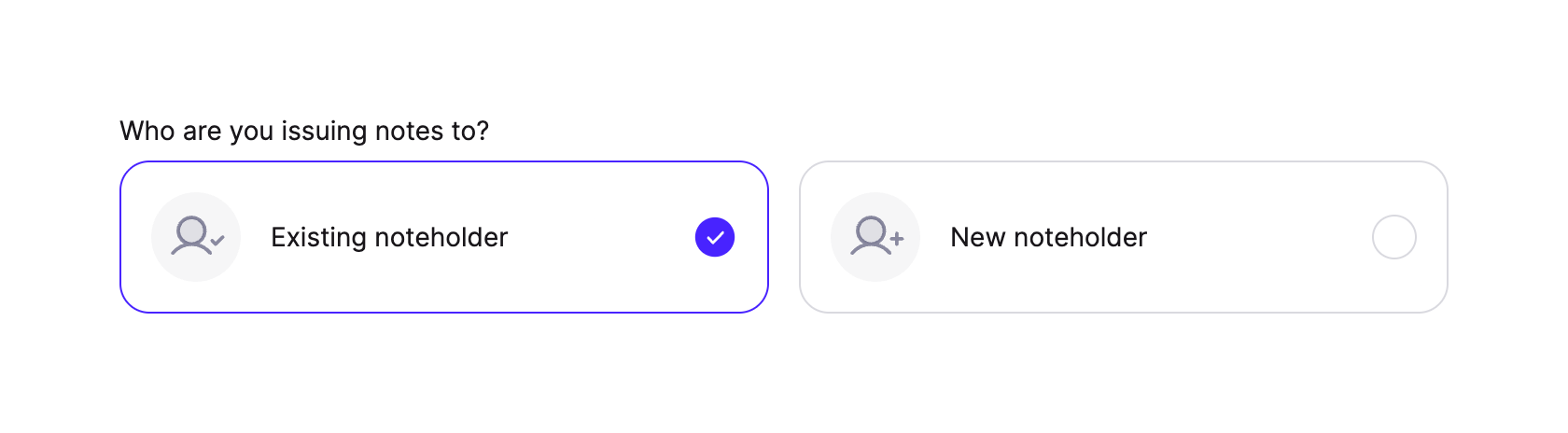Image resolution: width=1568 pixels, height=433 pixels.
Task: Keep Existing noteholder selected by clicking it
Action: pos(443,237)
